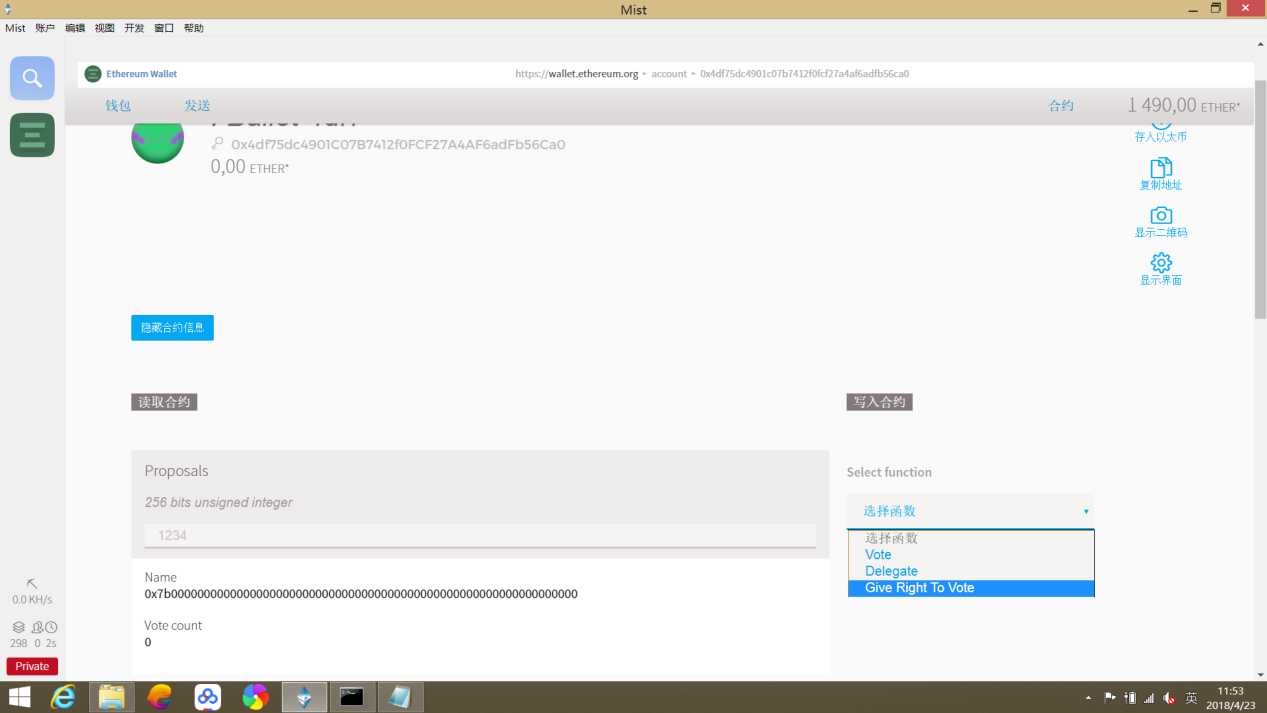
Task: Open the 窗口 menu
Action: [164, 28]
